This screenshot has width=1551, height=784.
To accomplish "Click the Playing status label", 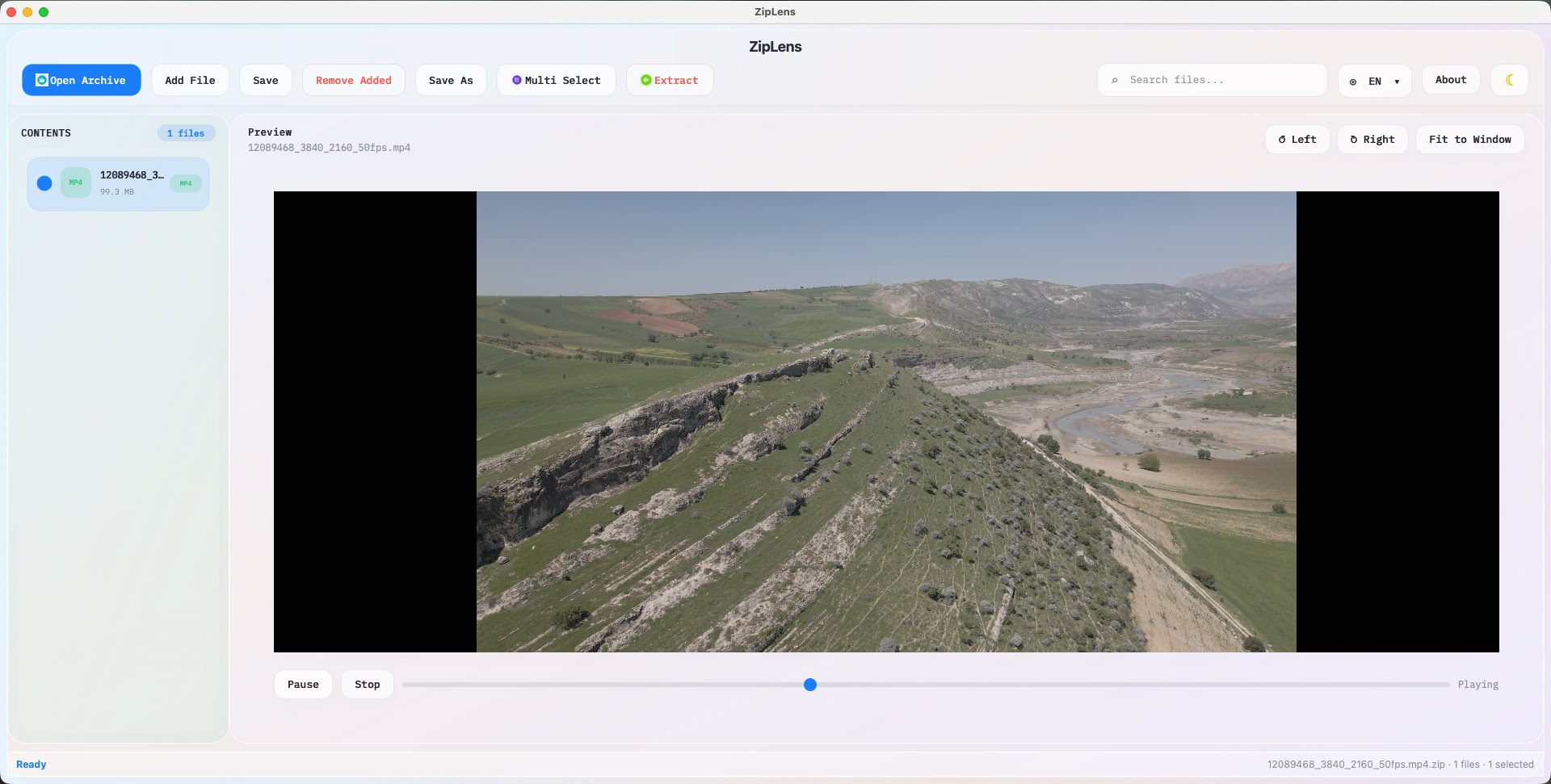I will click(1477, 685).
